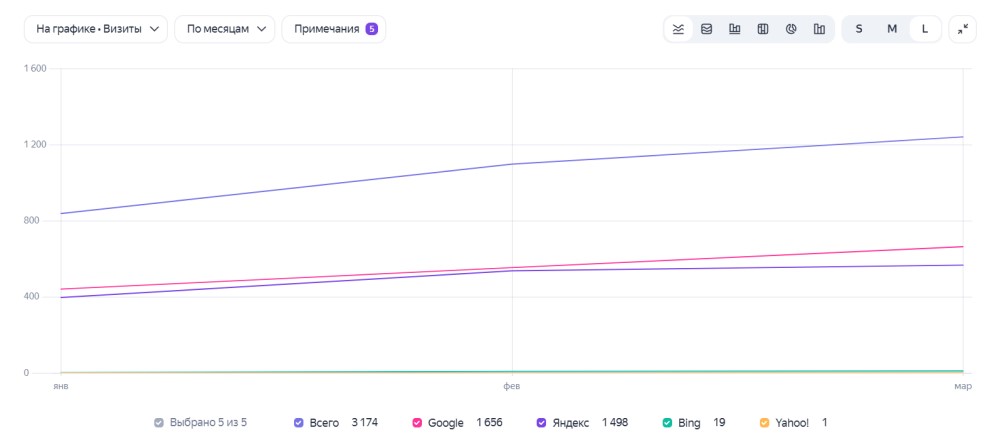Select the last column chart icon

coord(820,29)
